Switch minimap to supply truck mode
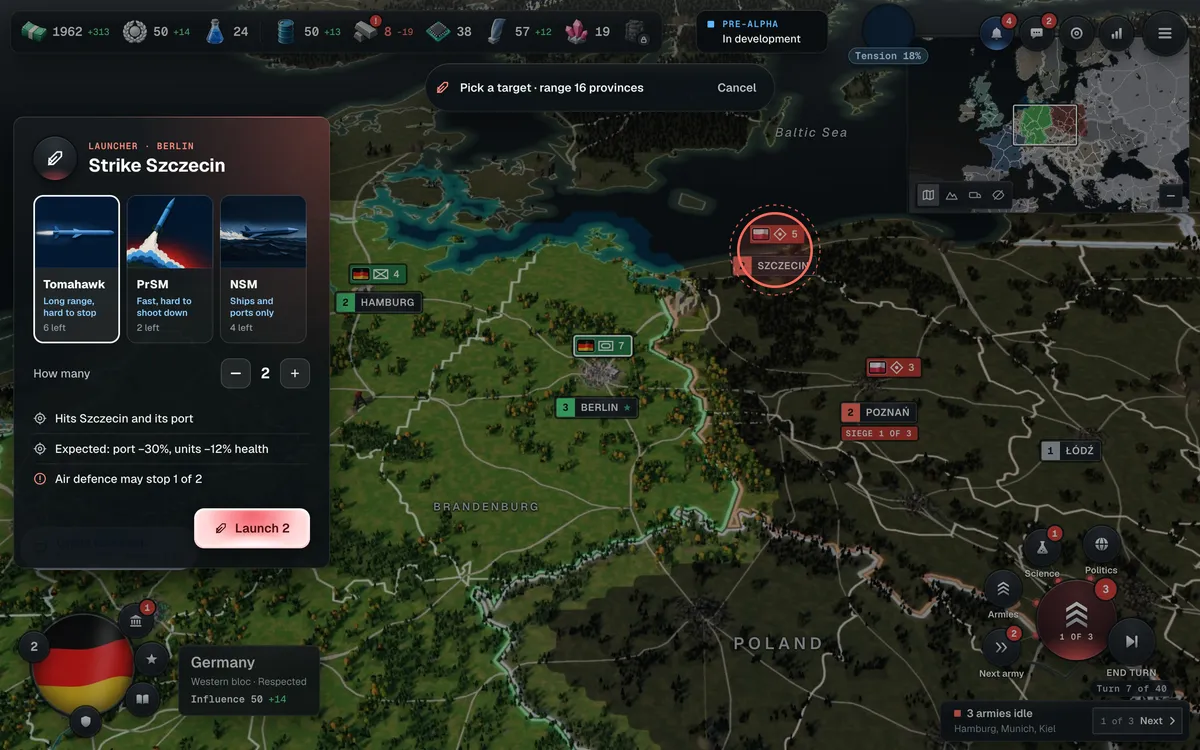The image size is (1200, 750). pyautogui.click(x=975, y=195)
